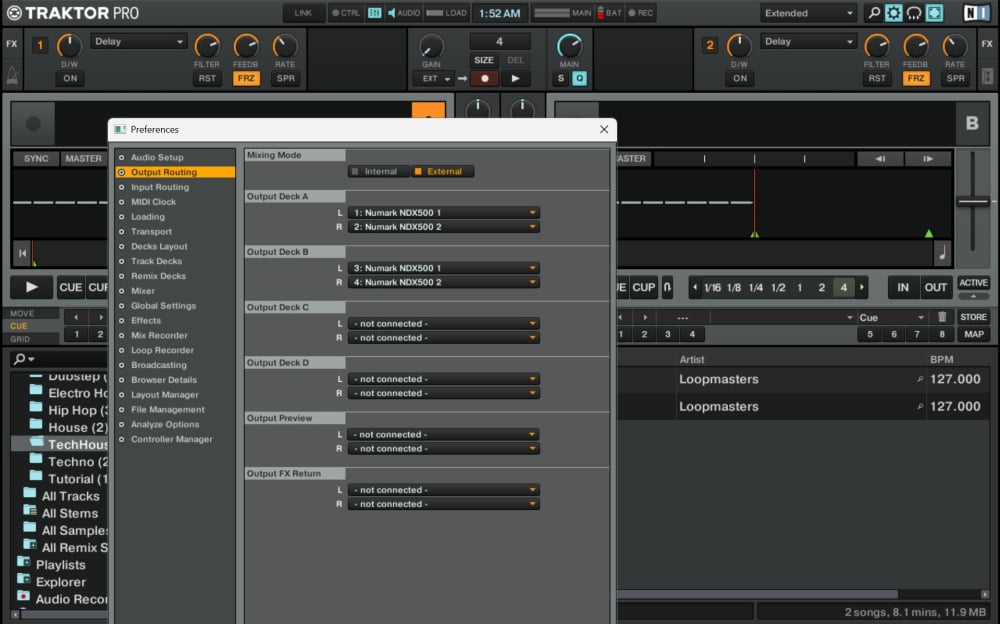The width and height of the screenshot is (1000, 624).
Task: Click the loop recorder record button
Action: pos(485,78)
